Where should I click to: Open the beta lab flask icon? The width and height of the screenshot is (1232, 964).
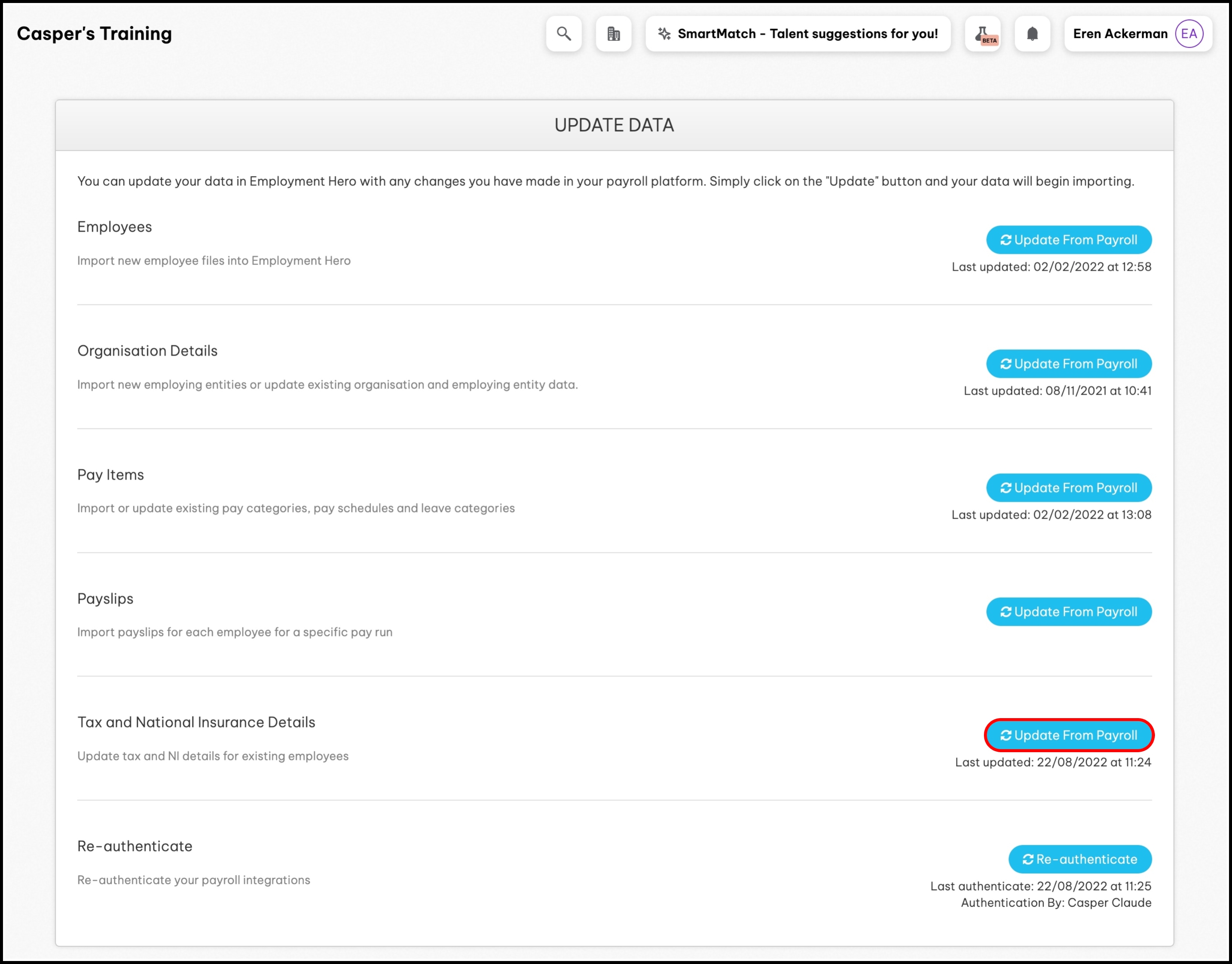point(983,34)
